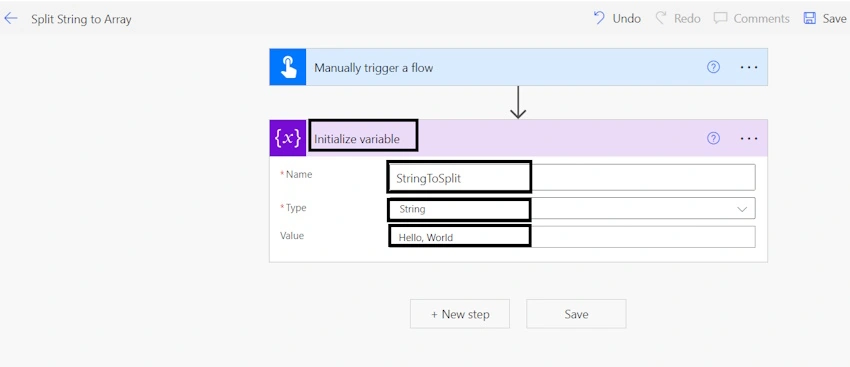Expand the Manually trigger a flow card
Screen dimensions: 850x367
pyautogui.click(x=518, y=67)
